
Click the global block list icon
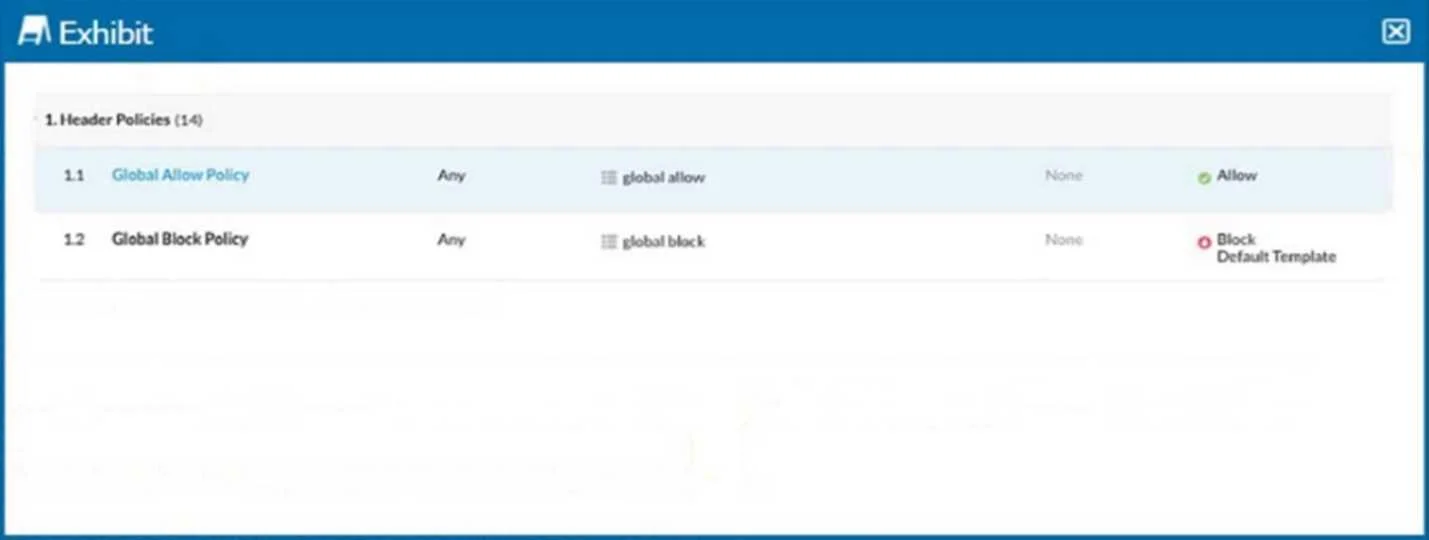click(x=609, y=241)
